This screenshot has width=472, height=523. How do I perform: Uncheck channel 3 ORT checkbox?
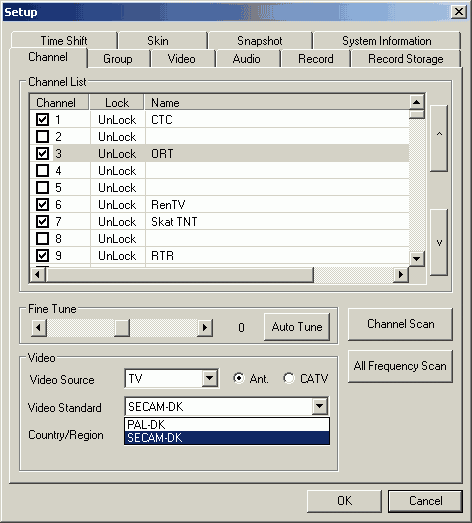[x=42, y=153]
